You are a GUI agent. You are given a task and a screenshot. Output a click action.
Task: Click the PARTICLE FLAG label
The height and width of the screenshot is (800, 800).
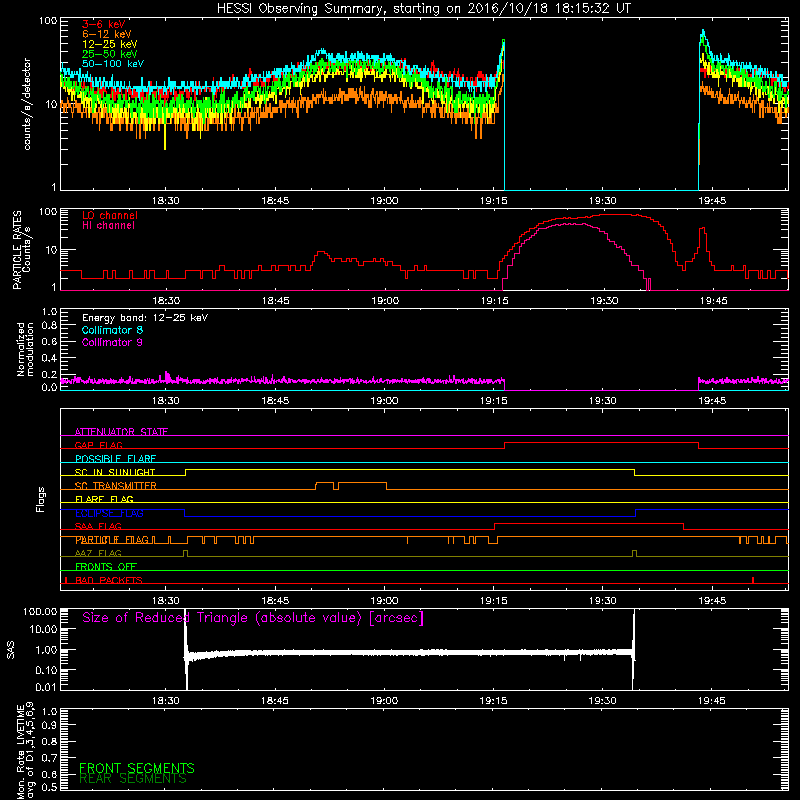pos(112,540)
